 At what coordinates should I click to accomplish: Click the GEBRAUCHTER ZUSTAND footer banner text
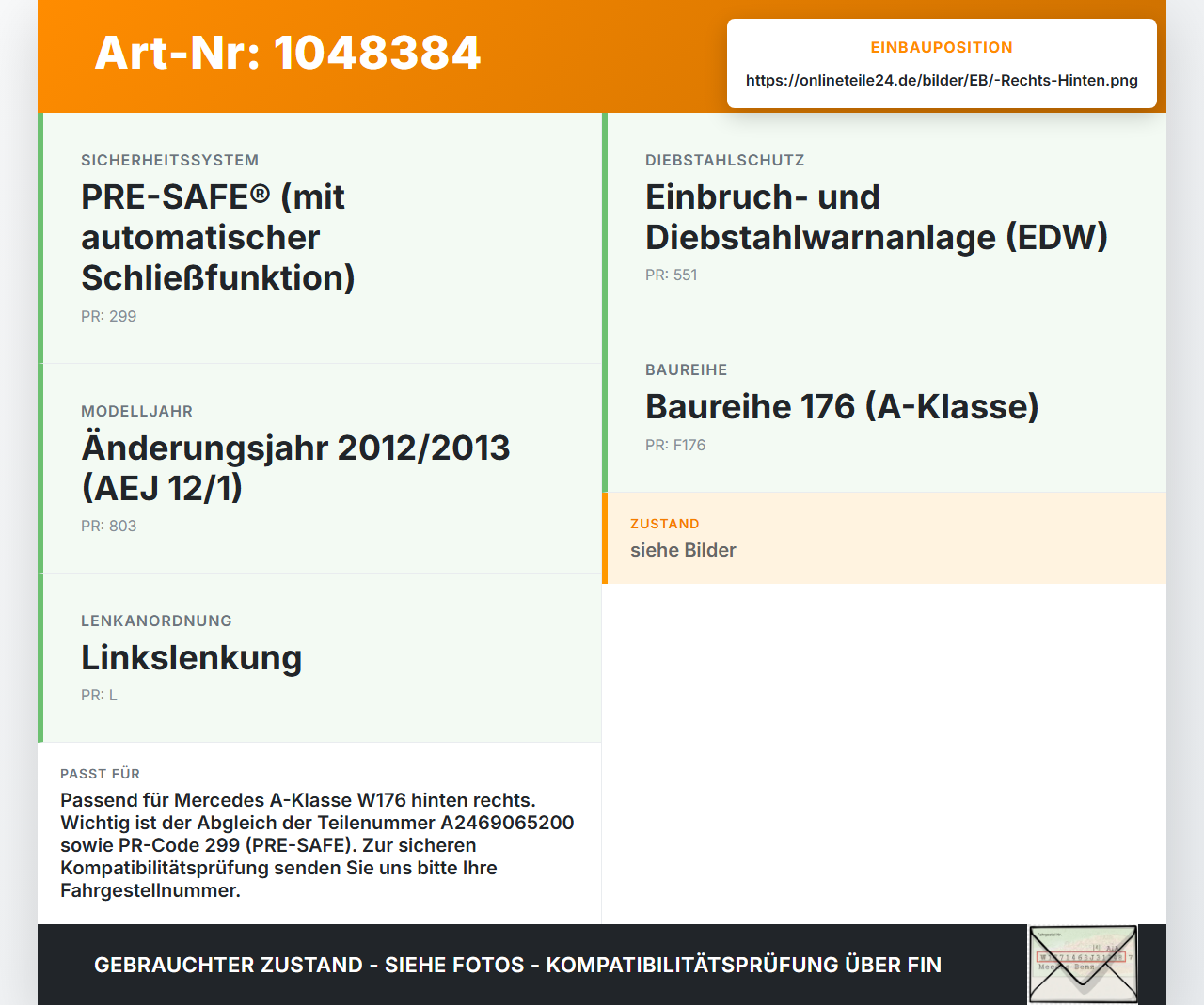pos(517,965)
